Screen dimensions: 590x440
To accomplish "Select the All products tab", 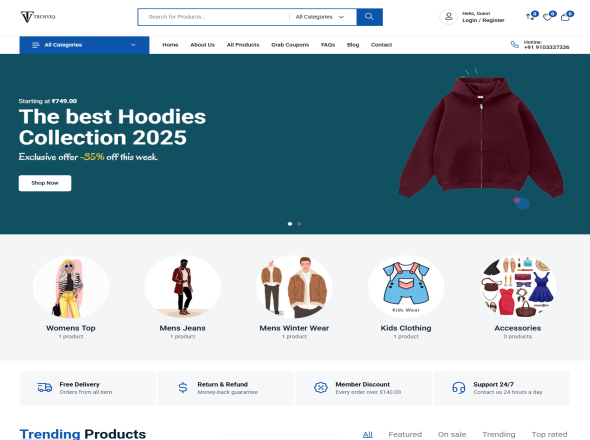I will [x=368, y=434].
